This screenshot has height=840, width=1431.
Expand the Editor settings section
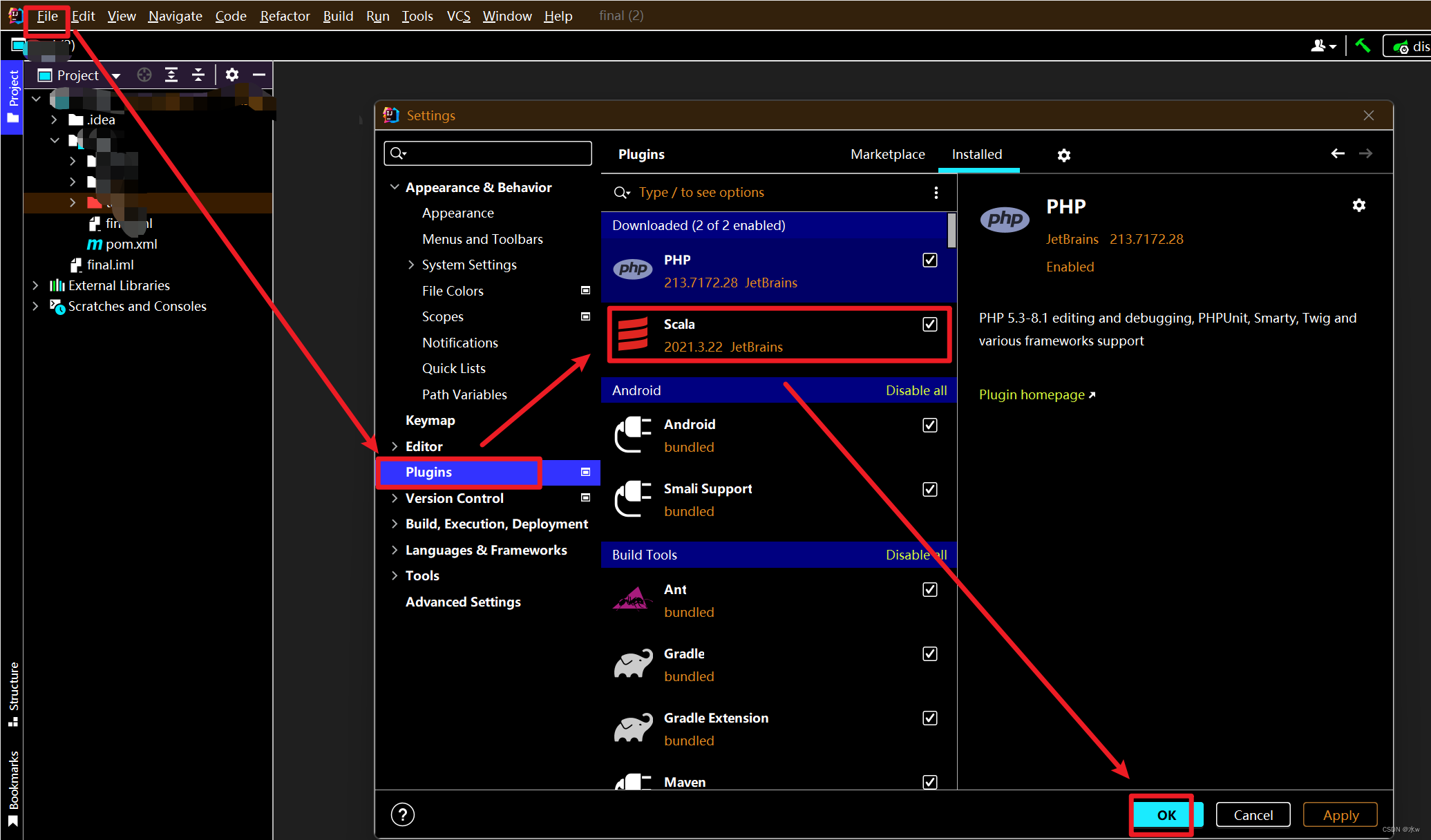point(395,446)
